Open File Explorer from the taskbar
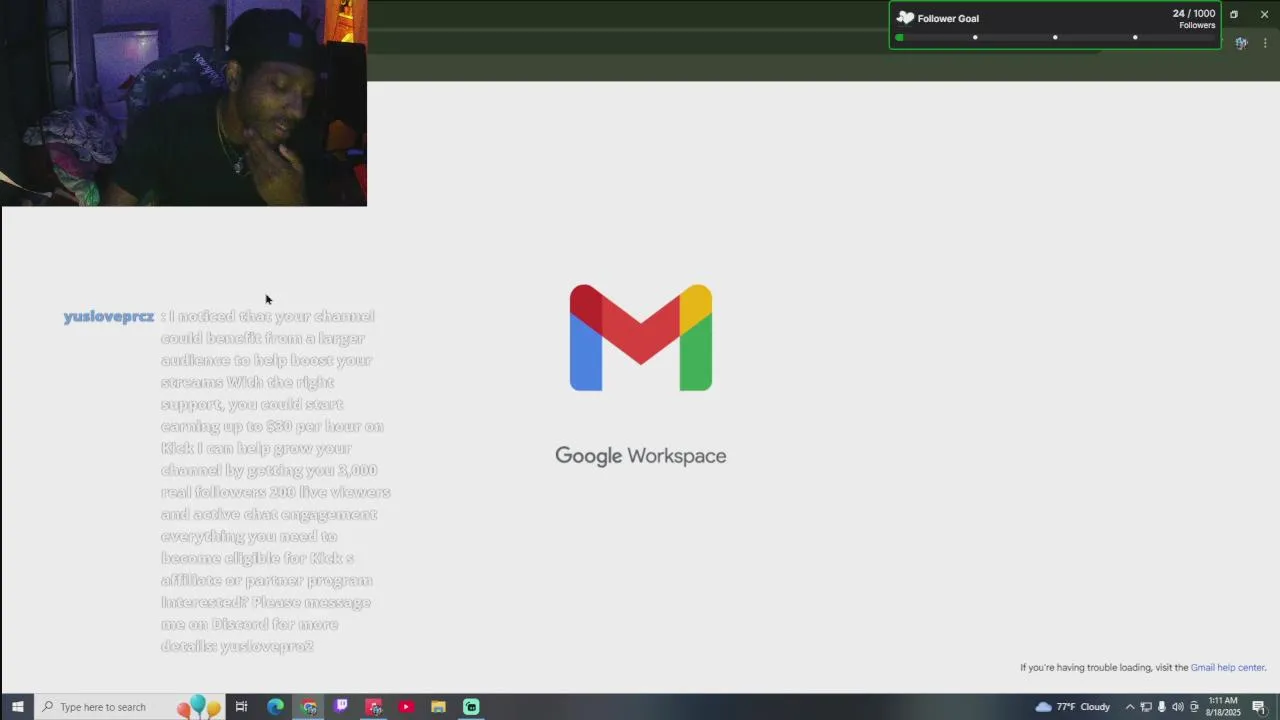The height and width of the screenshot is (720, 1280). click(438, 707)
